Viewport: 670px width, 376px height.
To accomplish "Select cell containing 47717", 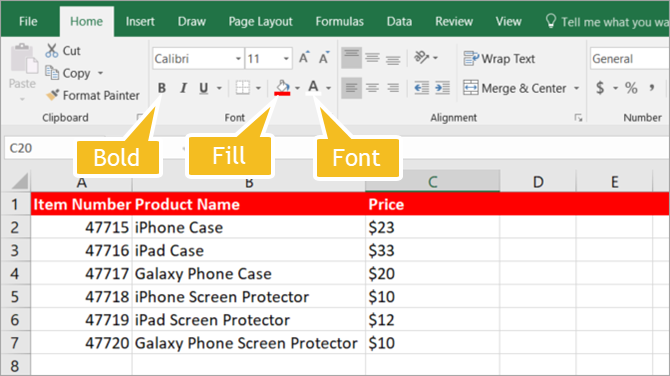I will (82, 273).
